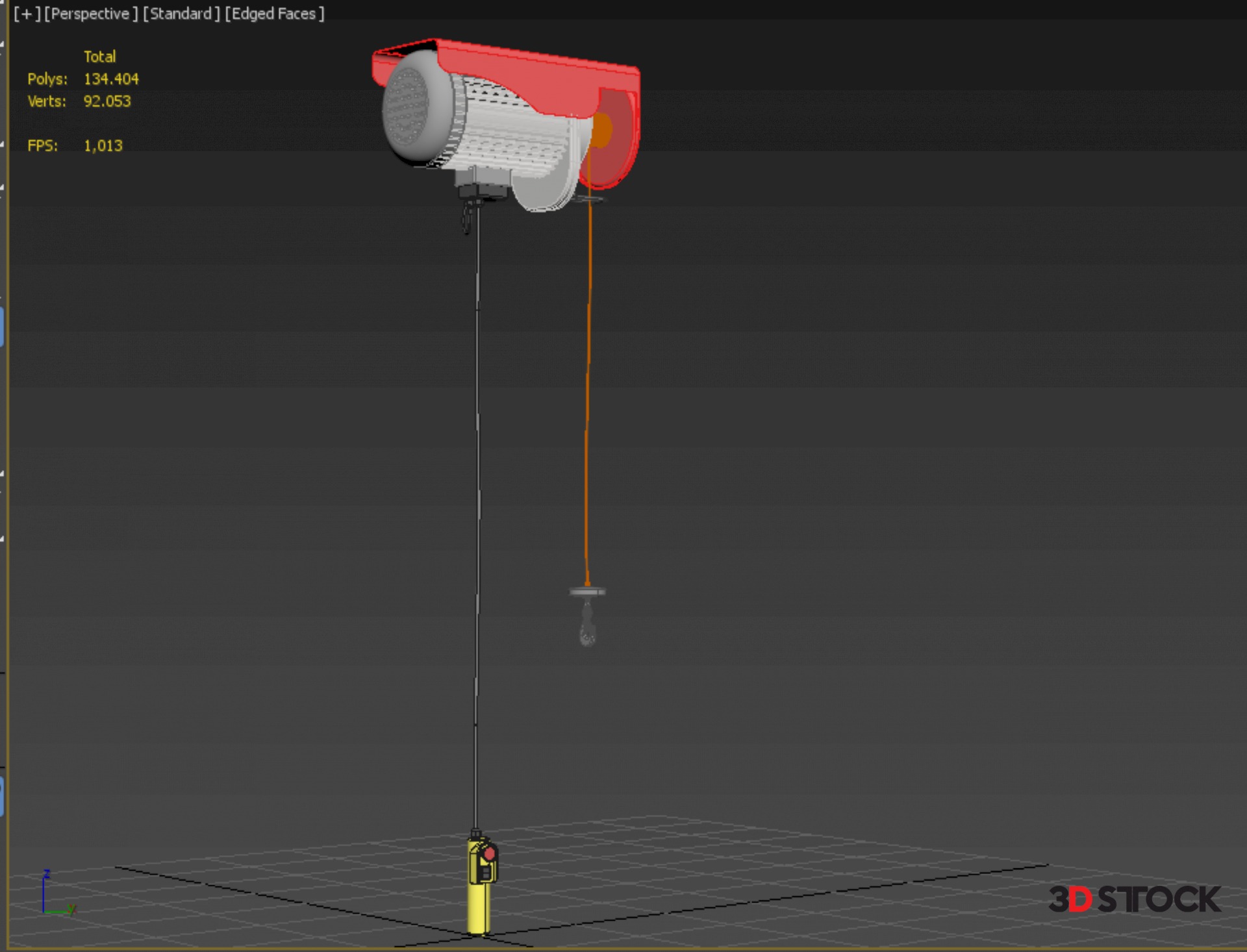Viewport: 1247px width, 952px height.
Task: Select the orange hanging steel cable
Action: coord(588,390)
